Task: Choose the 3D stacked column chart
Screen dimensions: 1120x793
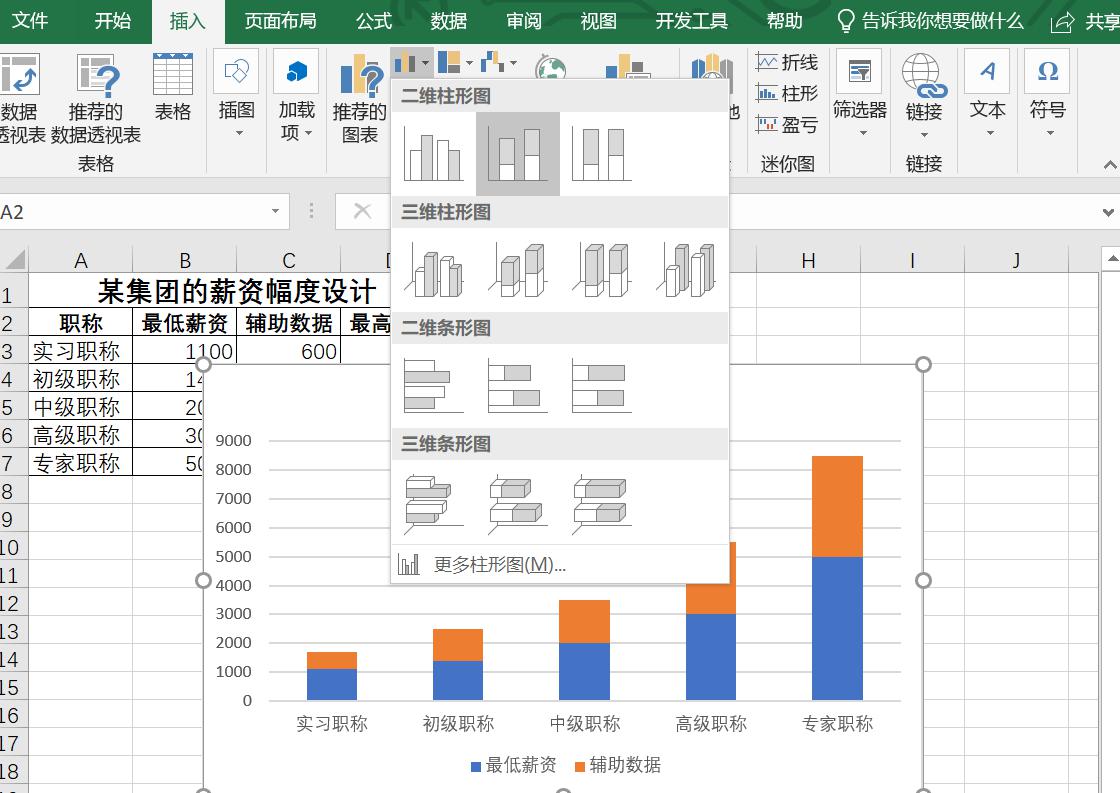Action: pyautogui.click(x=518, y=269)
